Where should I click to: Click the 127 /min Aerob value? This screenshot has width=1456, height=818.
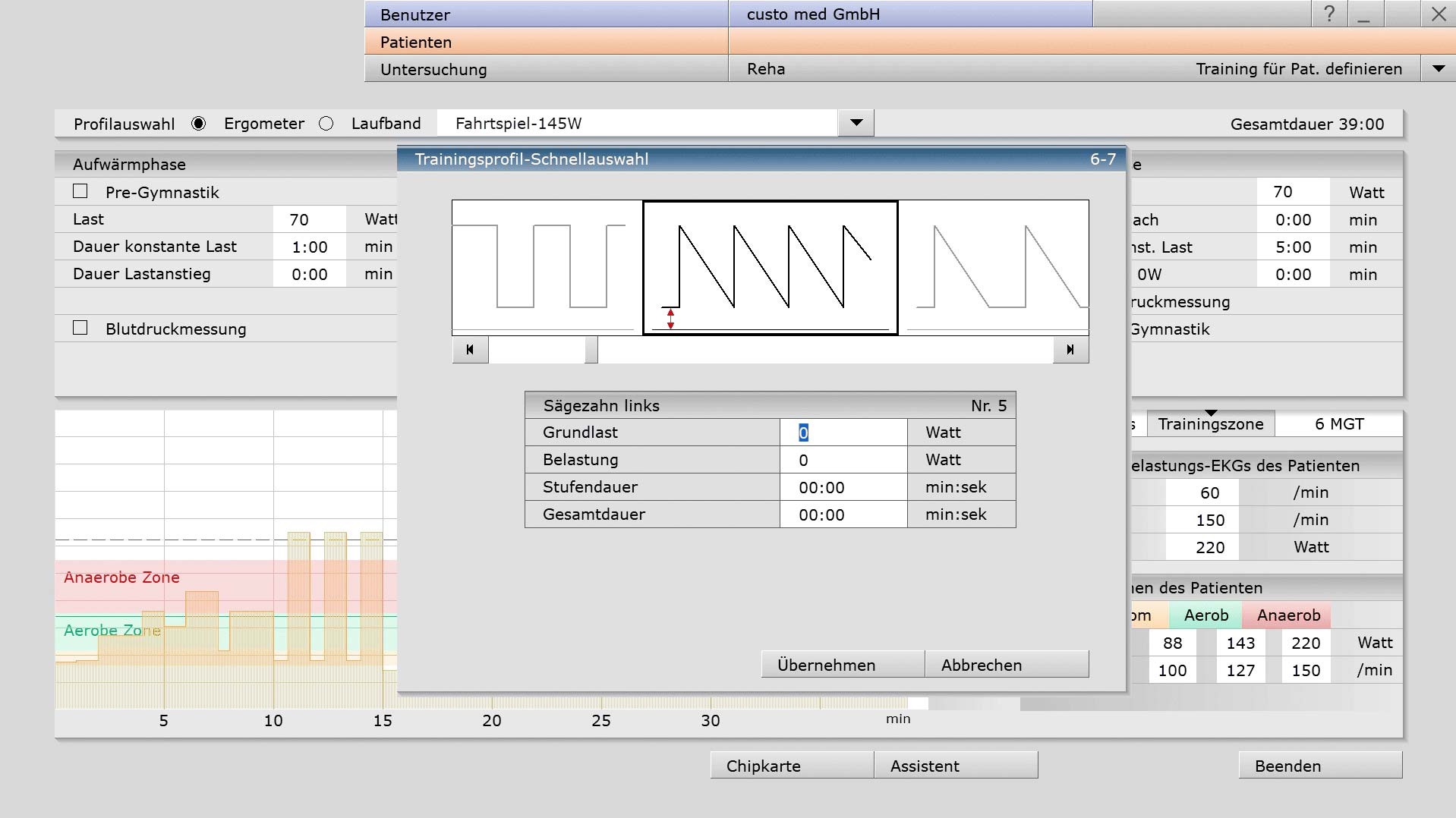[x=1240, y=670]
